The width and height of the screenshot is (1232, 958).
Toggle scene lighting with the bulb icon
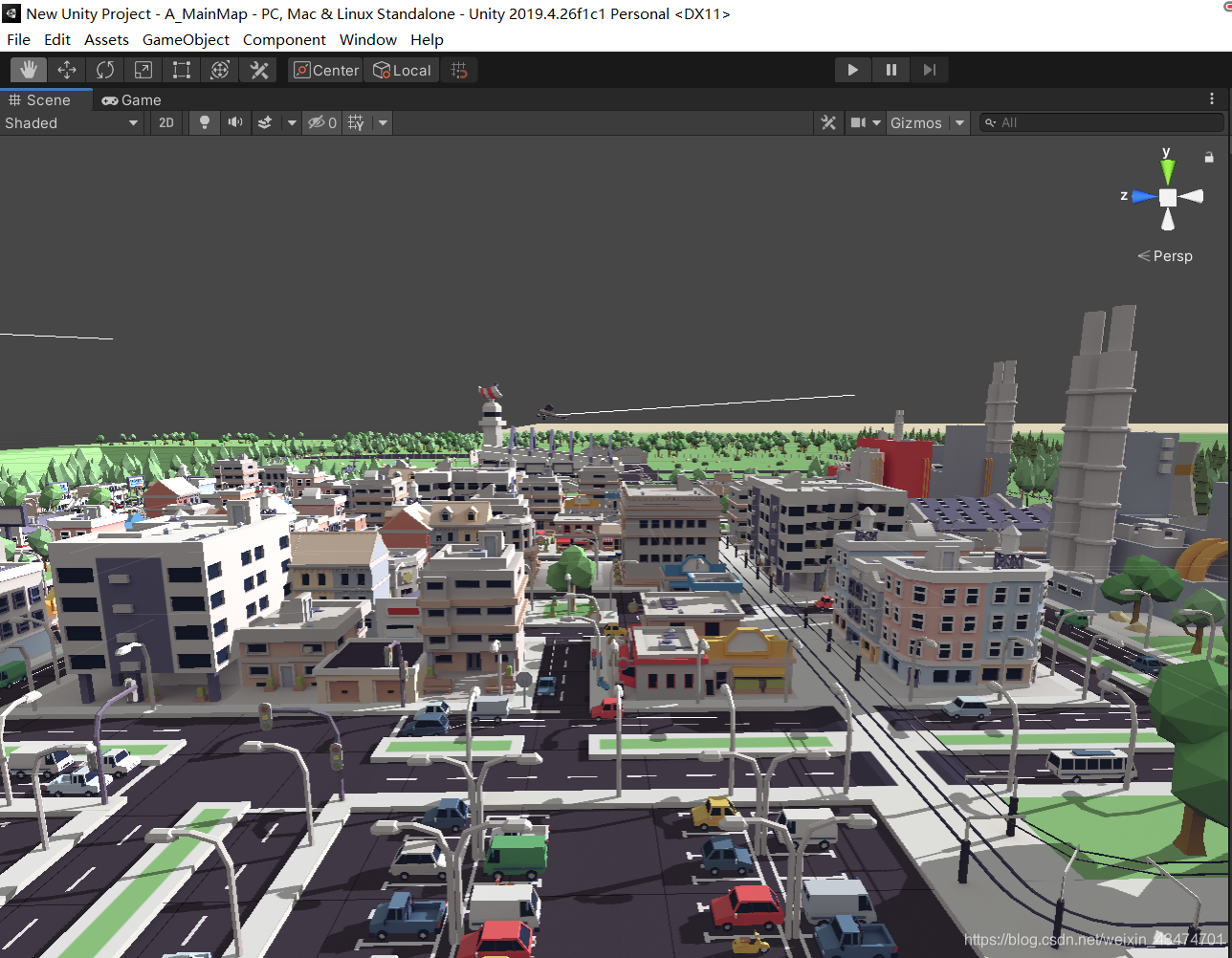pos(204,122)
